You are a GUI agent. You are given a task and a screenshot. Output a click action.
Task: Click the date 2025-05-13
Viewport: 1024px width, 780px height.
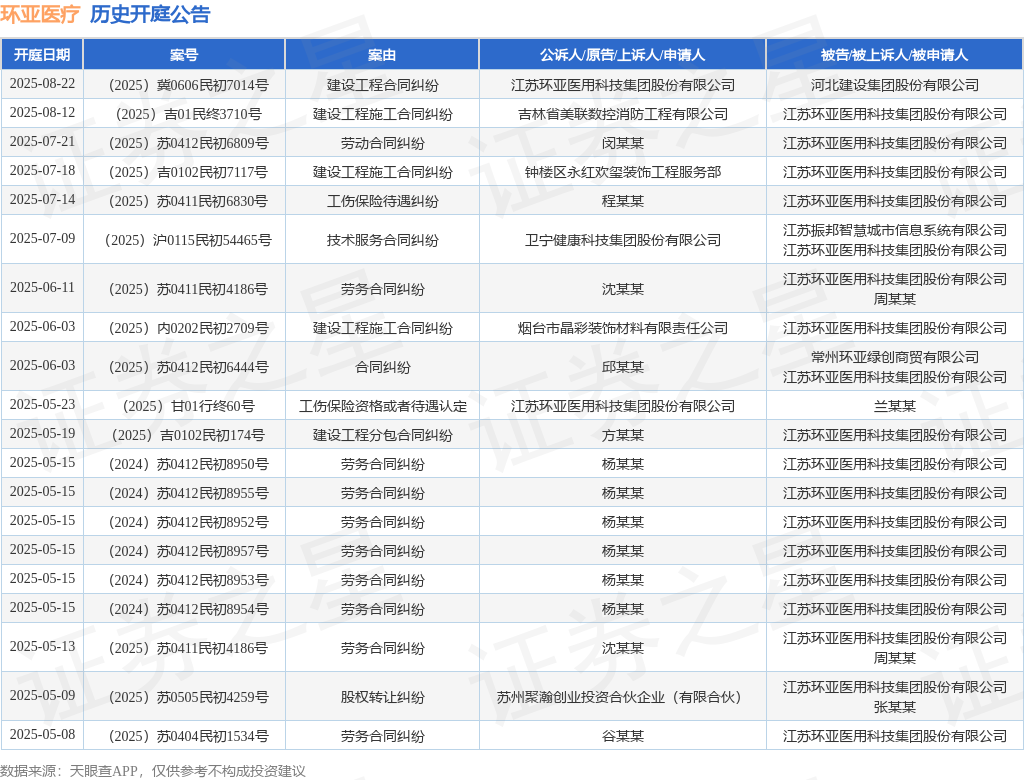(42, 647)
